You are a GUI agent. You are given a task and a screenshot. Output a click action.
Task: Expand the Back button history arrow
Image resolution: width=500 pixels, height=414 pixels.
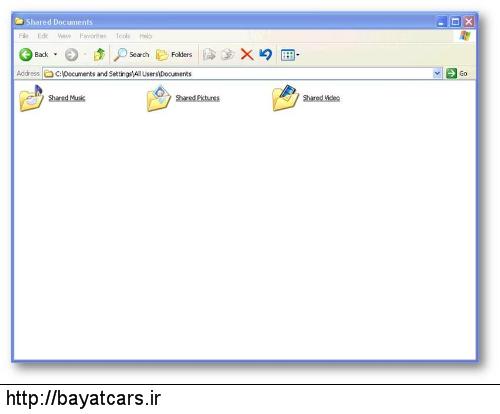55,54
